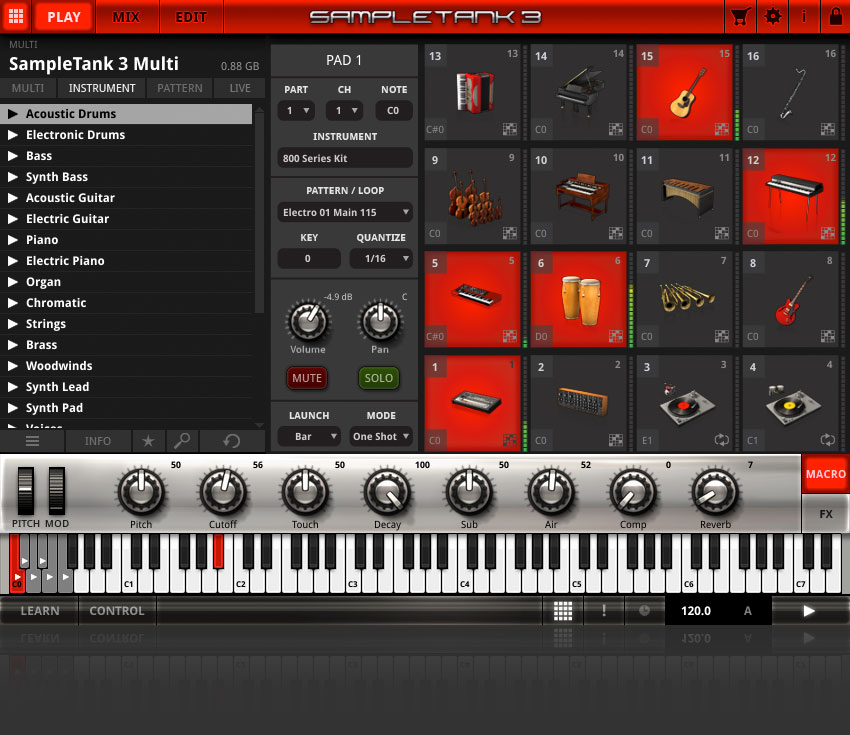Click the LEARN button
The image size is (850, 735).
(x=39, y=610)
